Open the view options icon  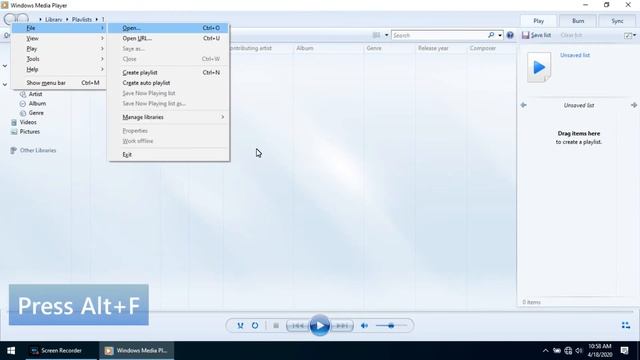pos(376,35)
